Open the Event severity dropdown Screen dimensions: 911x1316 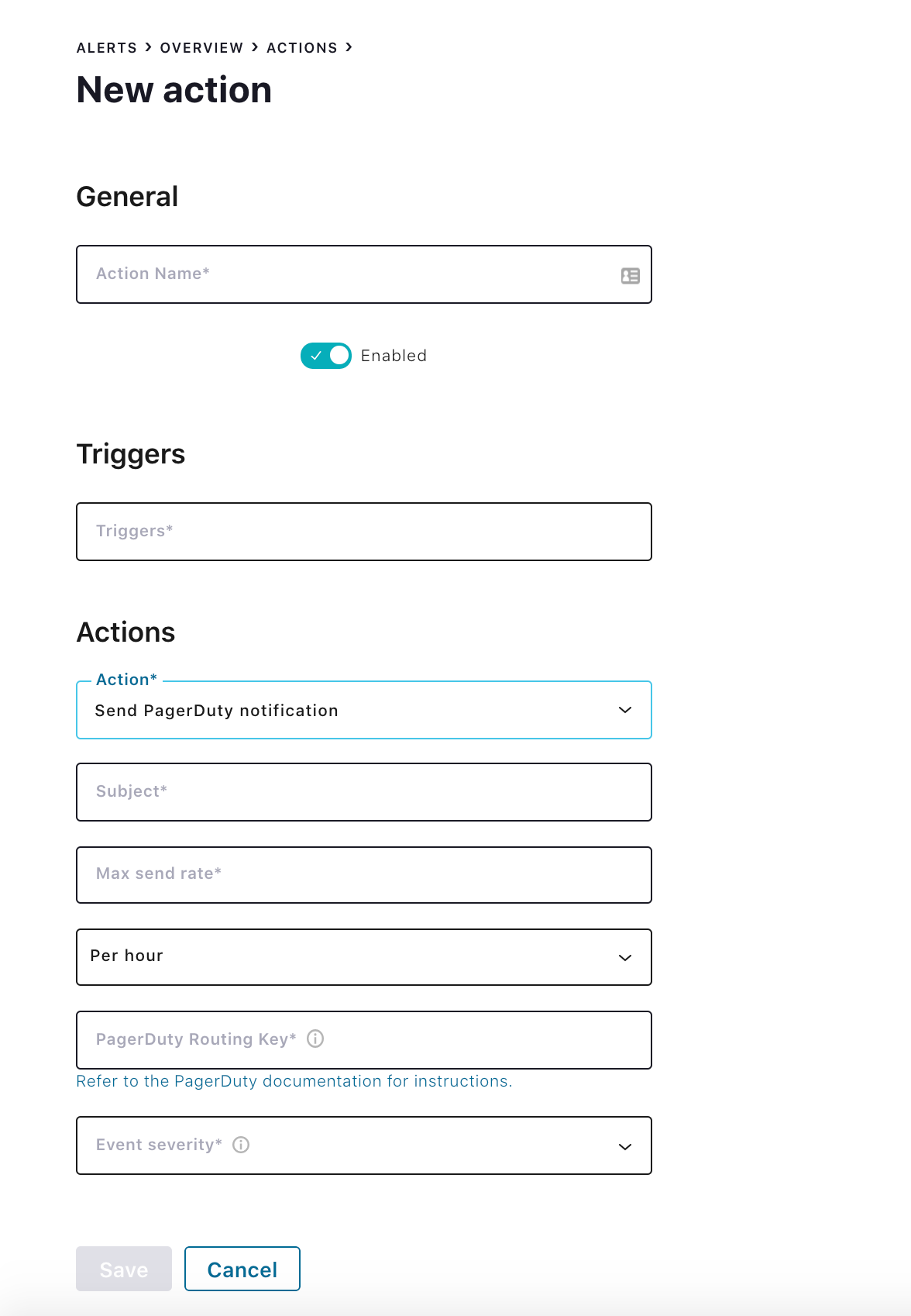click(x=363, y=1145)
